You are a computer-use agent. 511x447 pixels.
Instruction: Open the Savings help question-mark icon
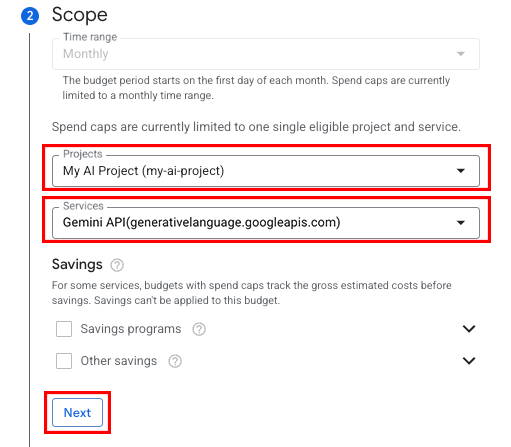117,265
